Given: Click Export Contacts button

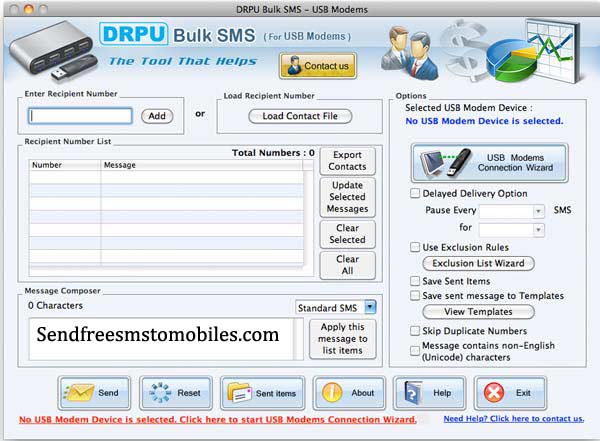Looking at the screenshot, I should [347, 161].
